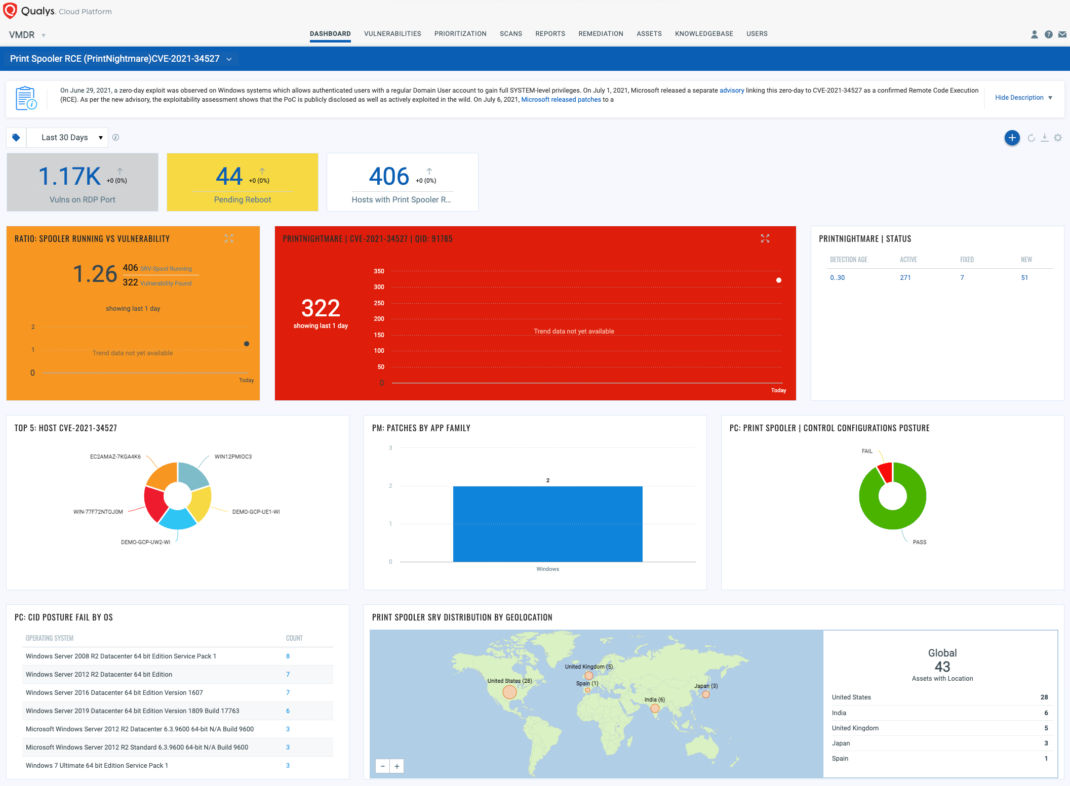Image resolution: width=1070 pixels, height=786 pixels.
Task: Click the United Kingdom map bubble
Action: click(x=588, y=675)
